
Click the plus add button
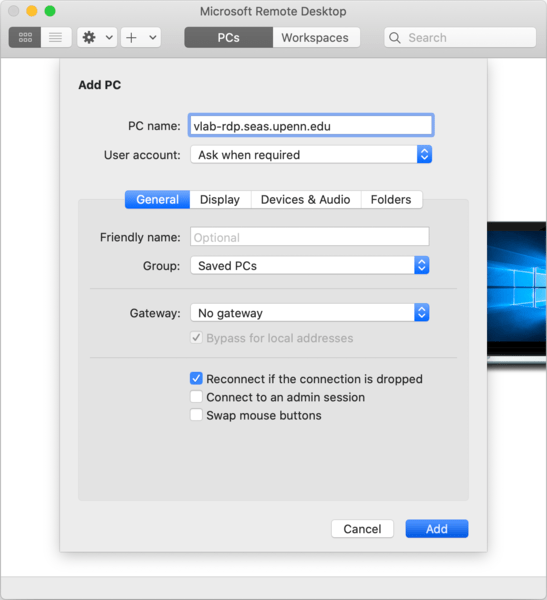click(x=131, y=38)
